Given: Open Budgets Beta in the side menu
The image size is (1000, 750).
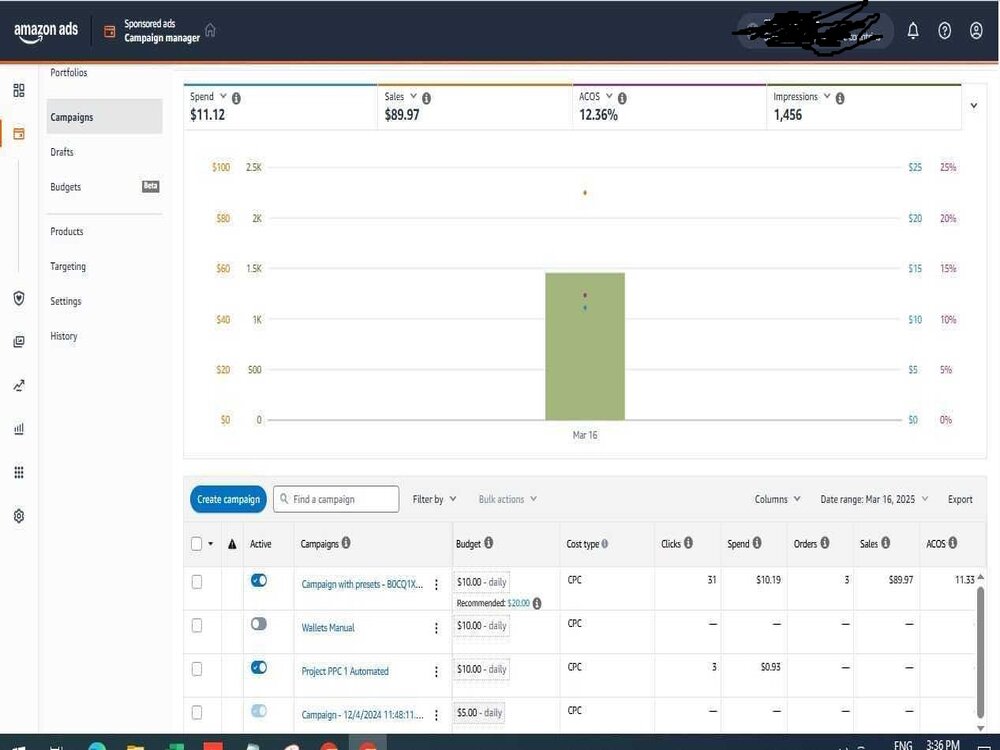Looking at the screenshot, I should tap(105, 187).
